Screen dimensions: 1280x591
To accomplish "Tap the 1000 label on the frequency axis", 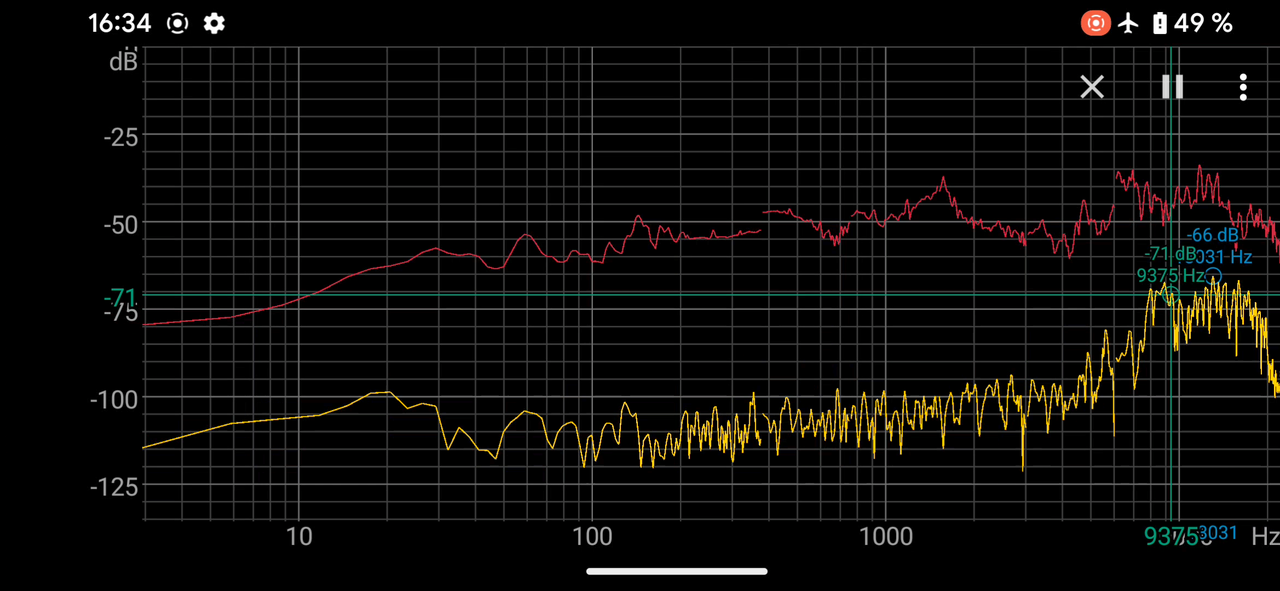I will (x=886, y=537).
